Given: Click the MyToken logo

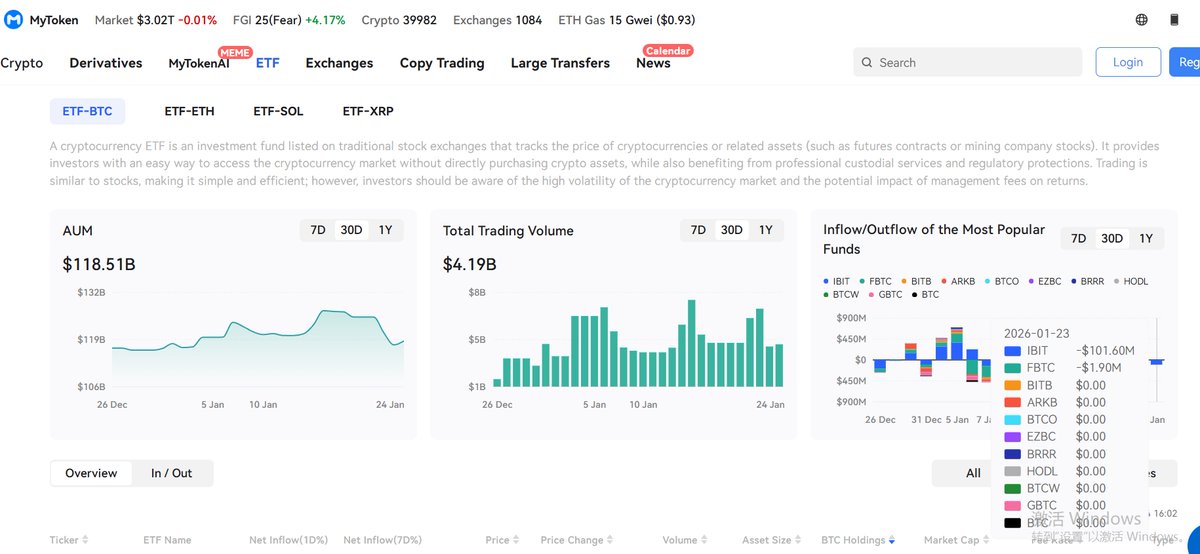Looking at the screenshot, I should coord(42,20).
